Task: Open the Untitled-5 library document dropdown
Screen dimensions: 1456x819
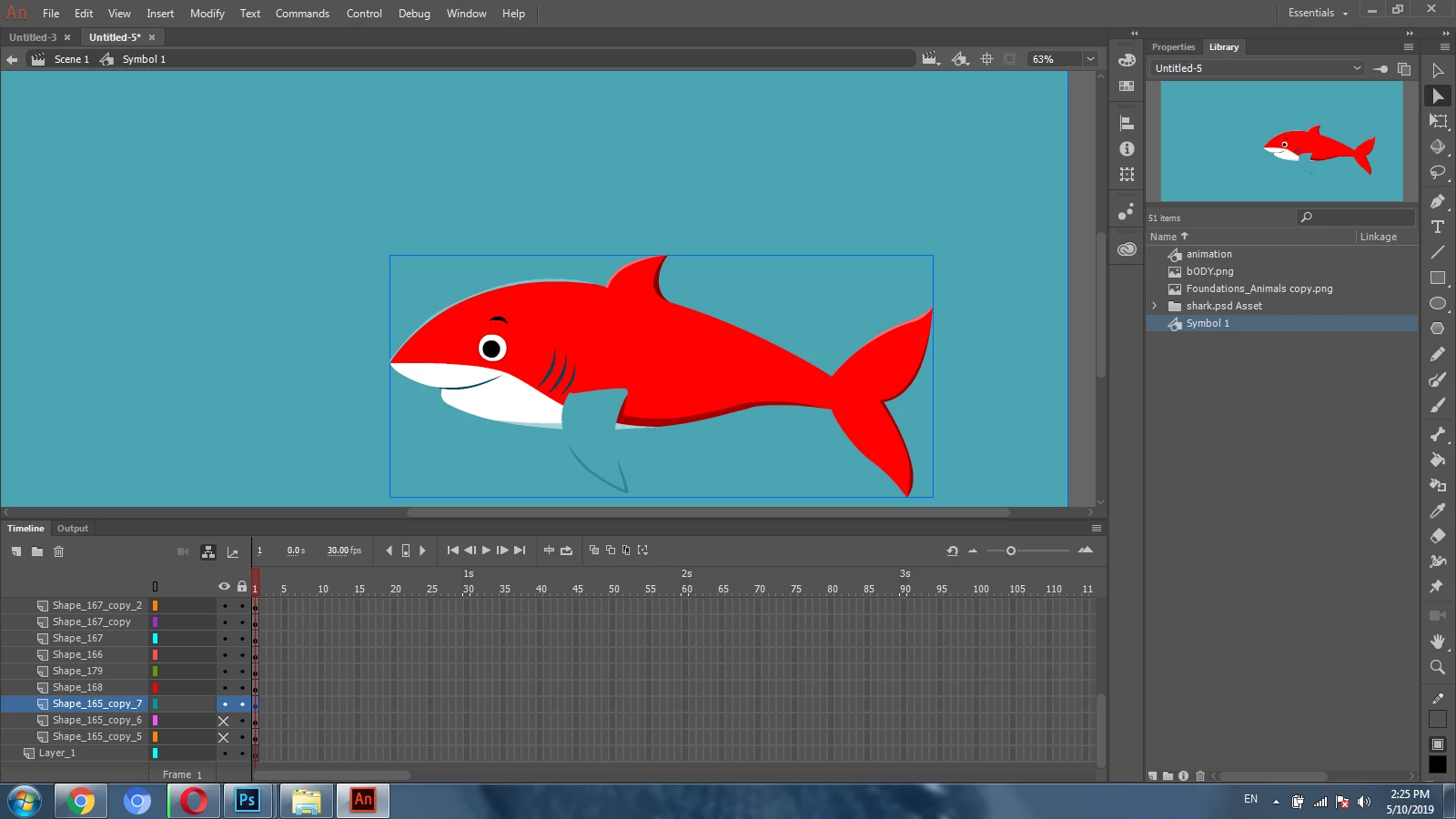Action: (1357, 68)
